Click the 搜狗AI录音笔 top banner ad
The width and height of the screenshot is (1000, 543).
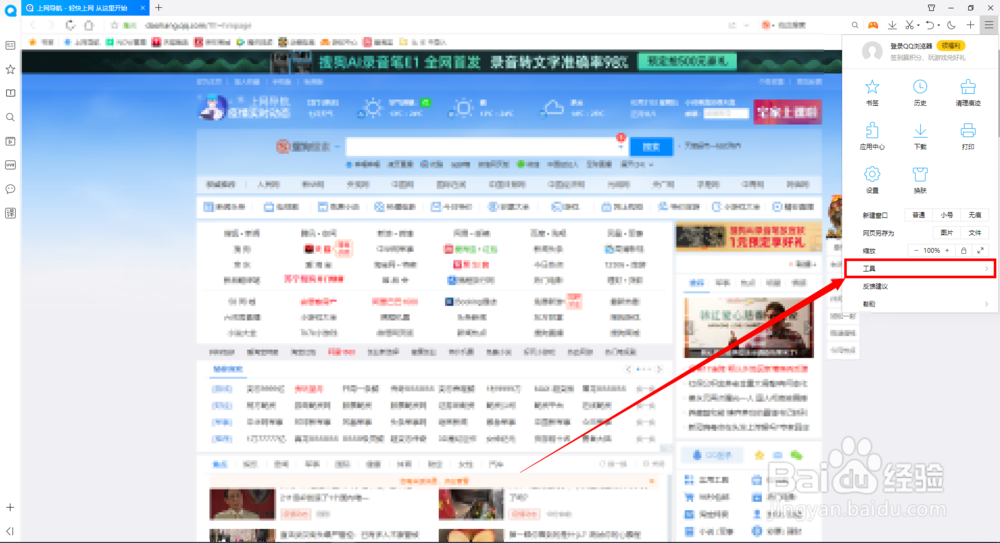pos(432,62)
